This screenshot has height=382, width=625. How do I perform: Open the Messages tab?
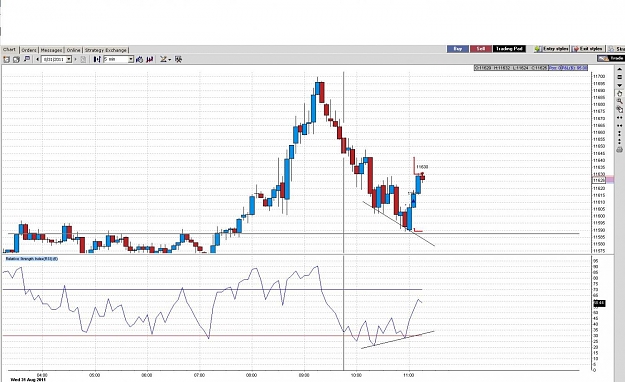pos(51,50)
